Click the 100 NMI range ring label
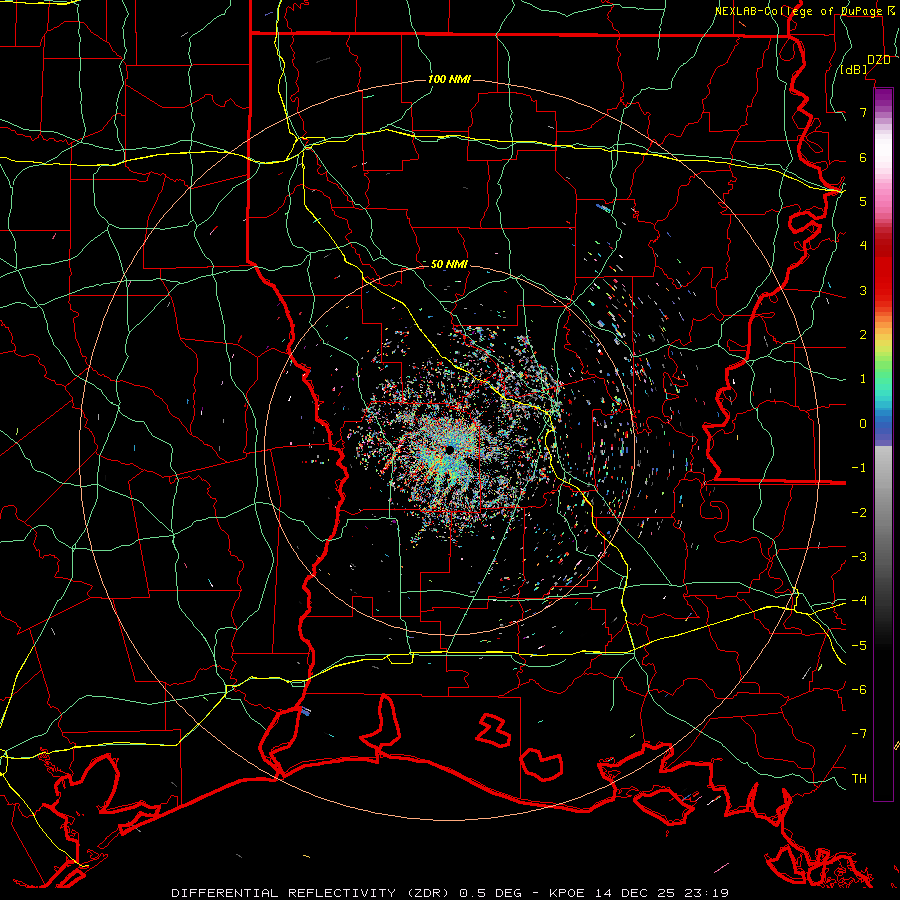This screenshot has width=900, height=900. pyautogui.click(x=449, y=79)
